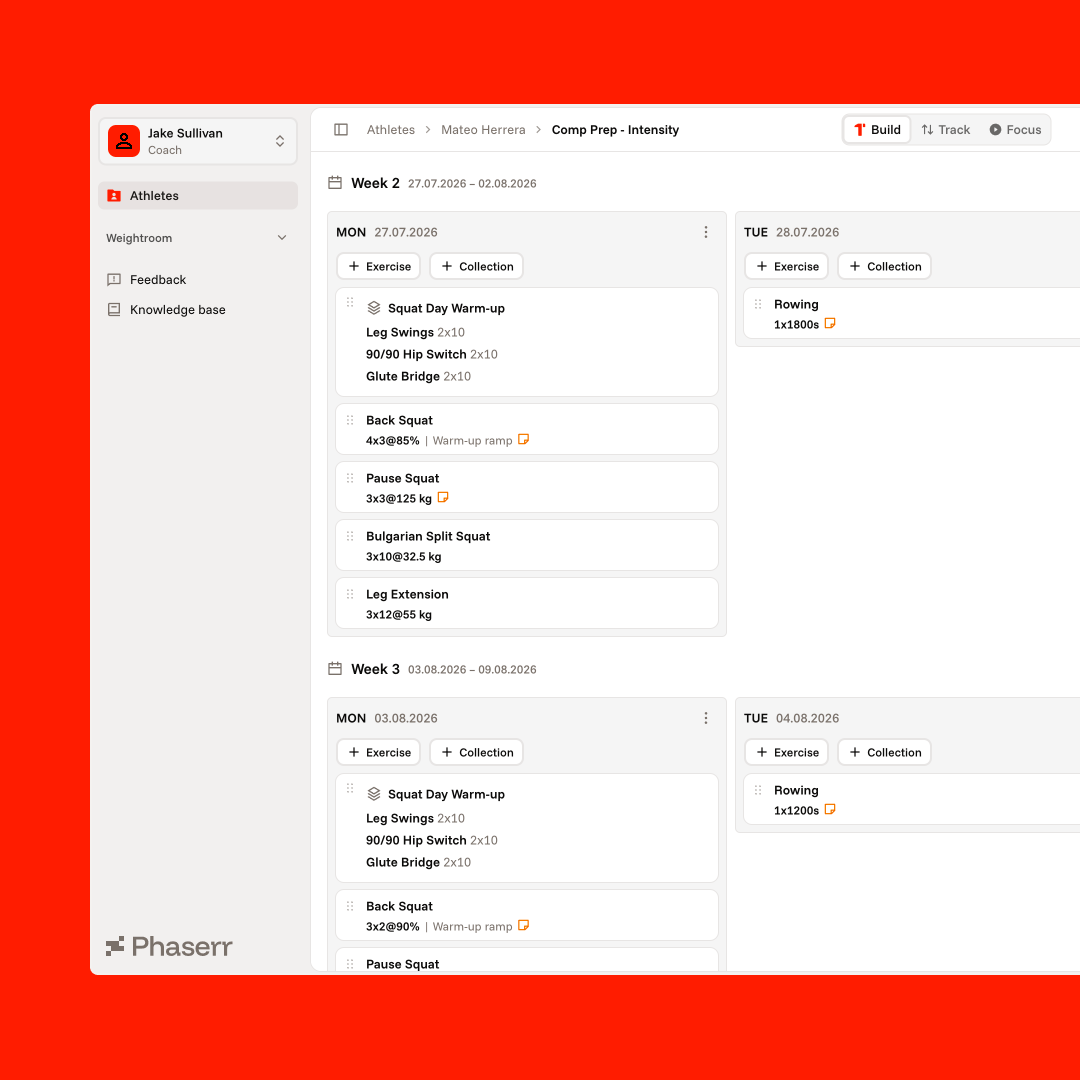Go to Mateo Herrera breadcrumb

pos(483,129)
